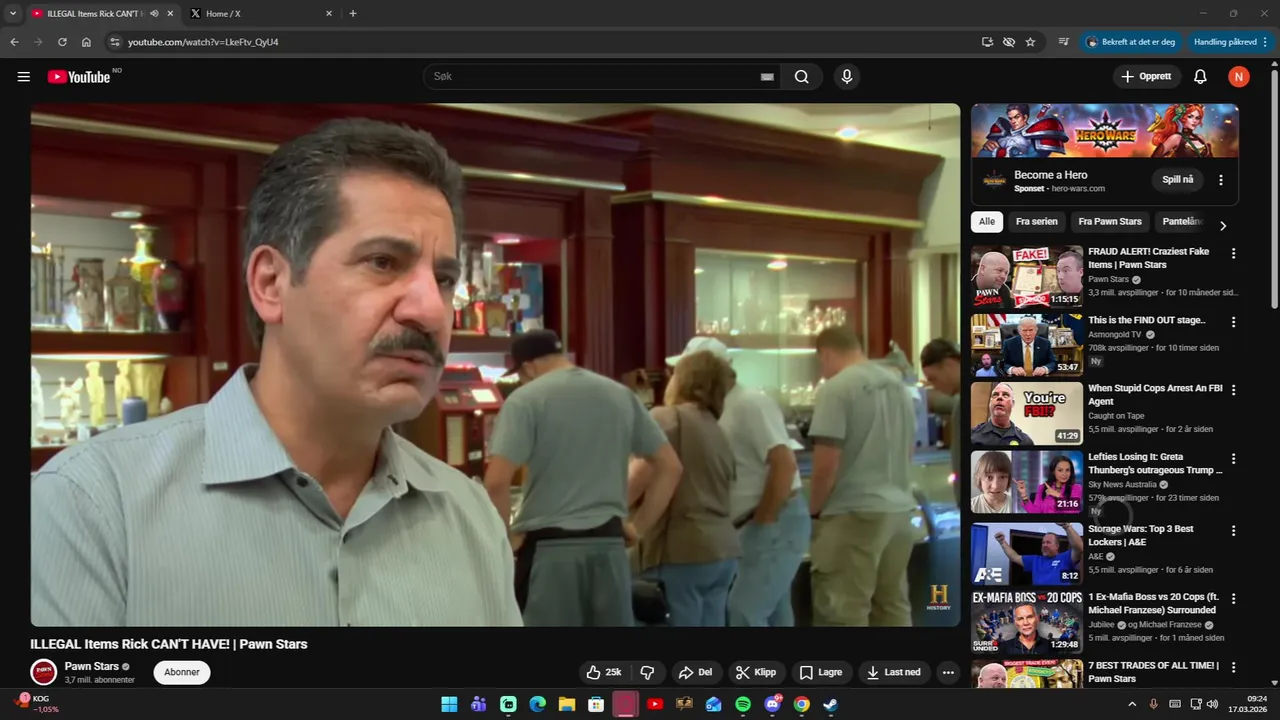
Task: Open the YouTube hamburger guide menu
Action: tap(23, 77)
